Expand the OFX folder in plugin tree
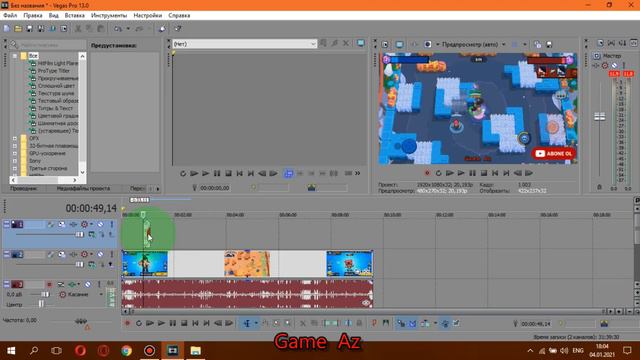Image resolution: width=640 pixels, height=360 pixels. (15, 138)
